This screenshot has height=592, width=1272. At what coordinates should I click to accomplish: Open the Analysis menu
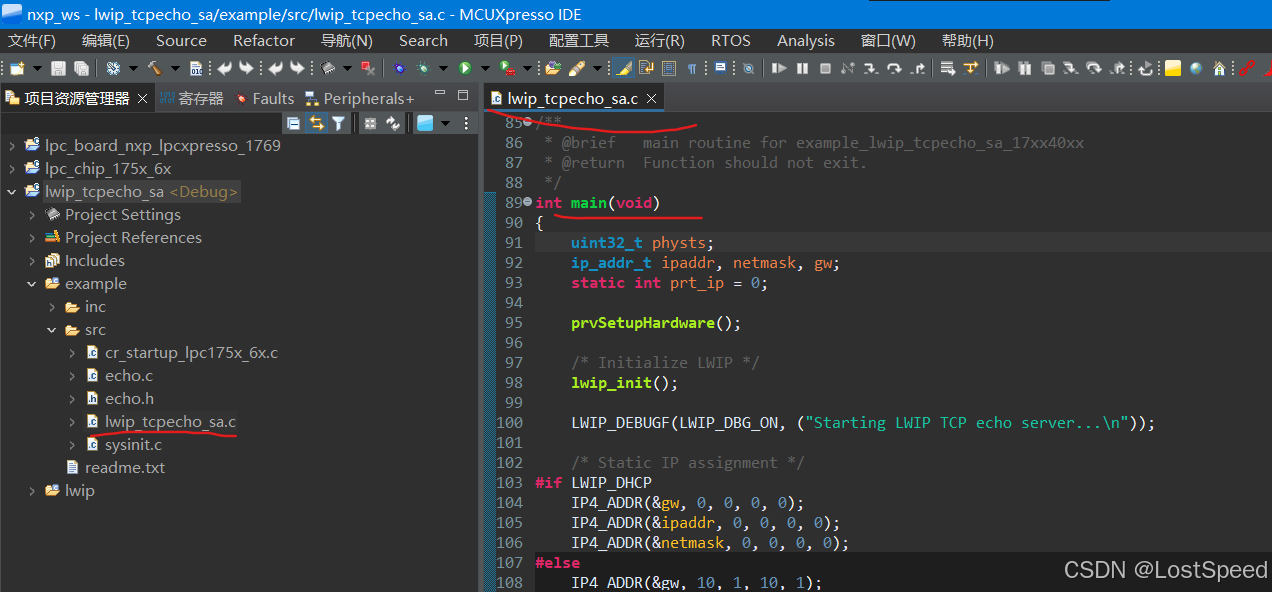click(806, 41)
